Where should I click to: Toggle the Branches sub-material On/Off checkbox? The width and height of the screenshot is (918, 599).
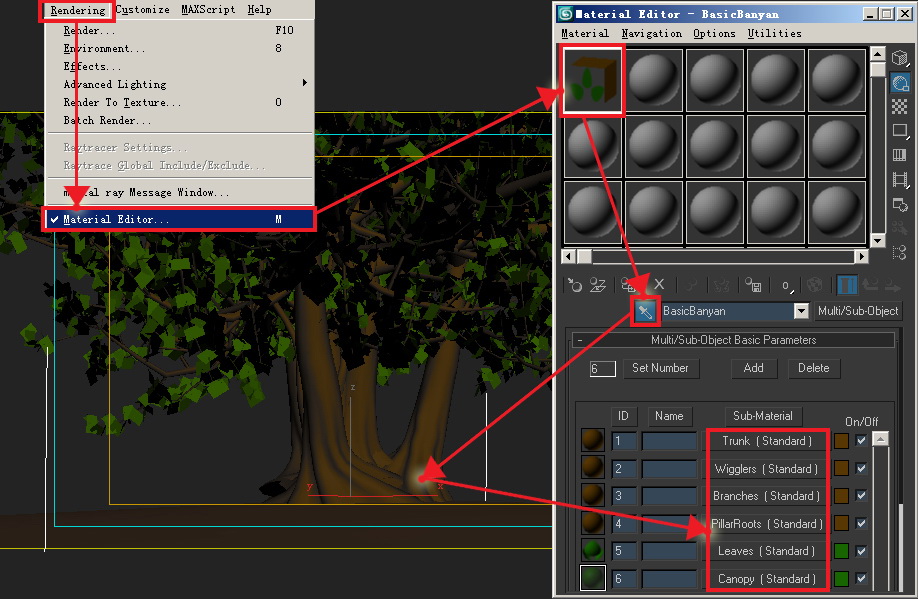tap(861, 495)
